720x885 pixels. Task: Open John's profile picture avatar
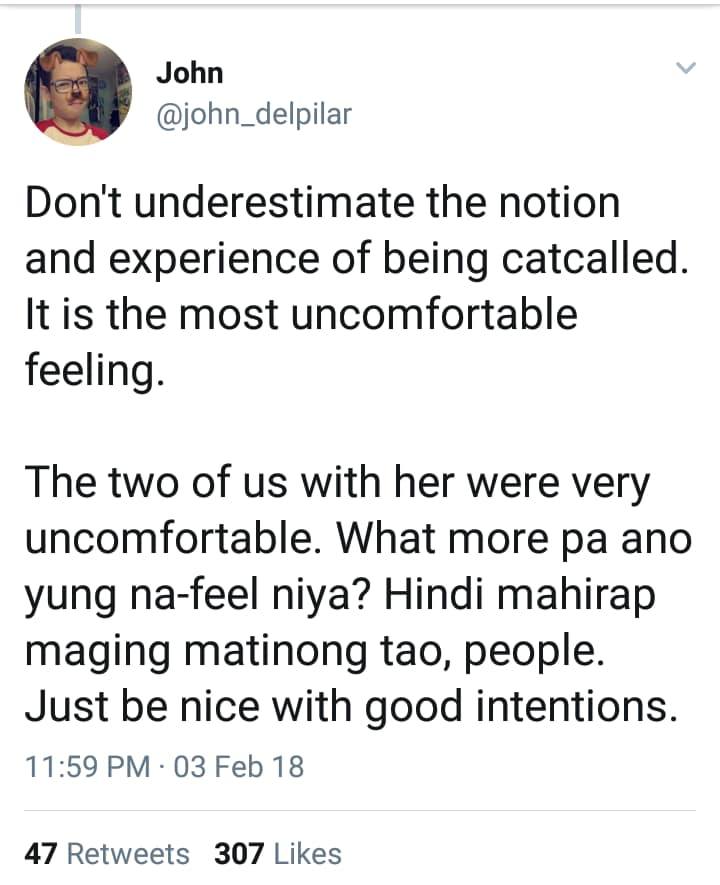coord(78,91)
